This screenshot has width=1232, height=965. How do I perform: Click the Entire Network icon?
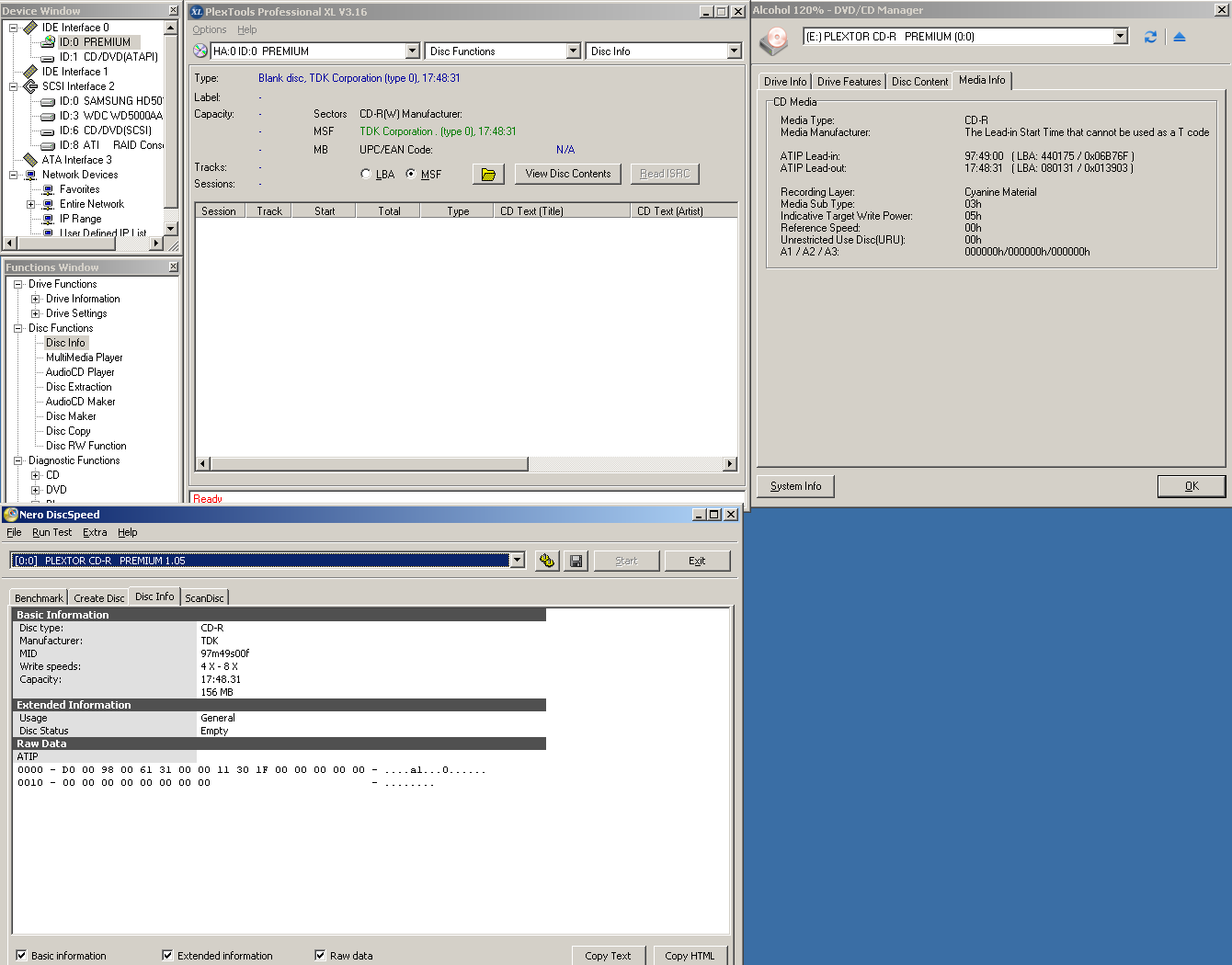48,204
